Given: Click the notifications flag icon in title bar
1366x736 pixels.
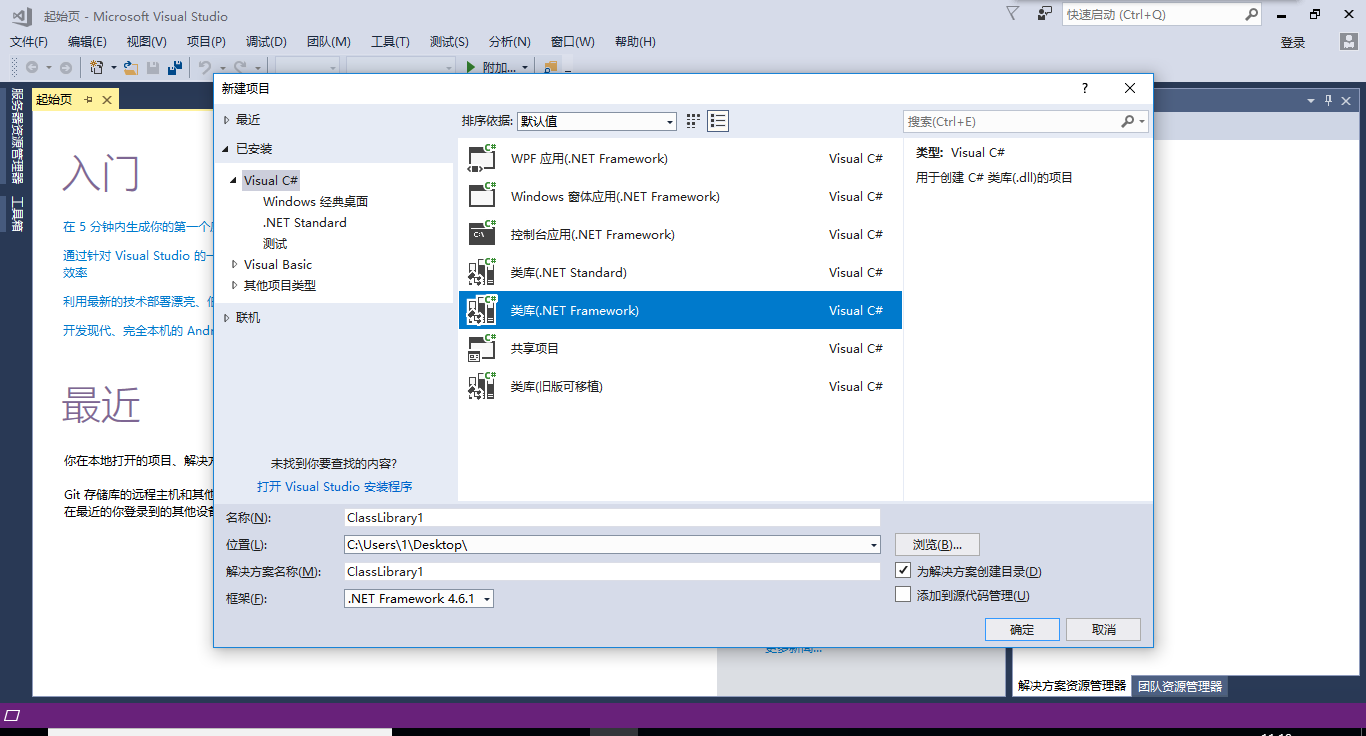Looking at the screenshot, I should (x=1013, y=14).
